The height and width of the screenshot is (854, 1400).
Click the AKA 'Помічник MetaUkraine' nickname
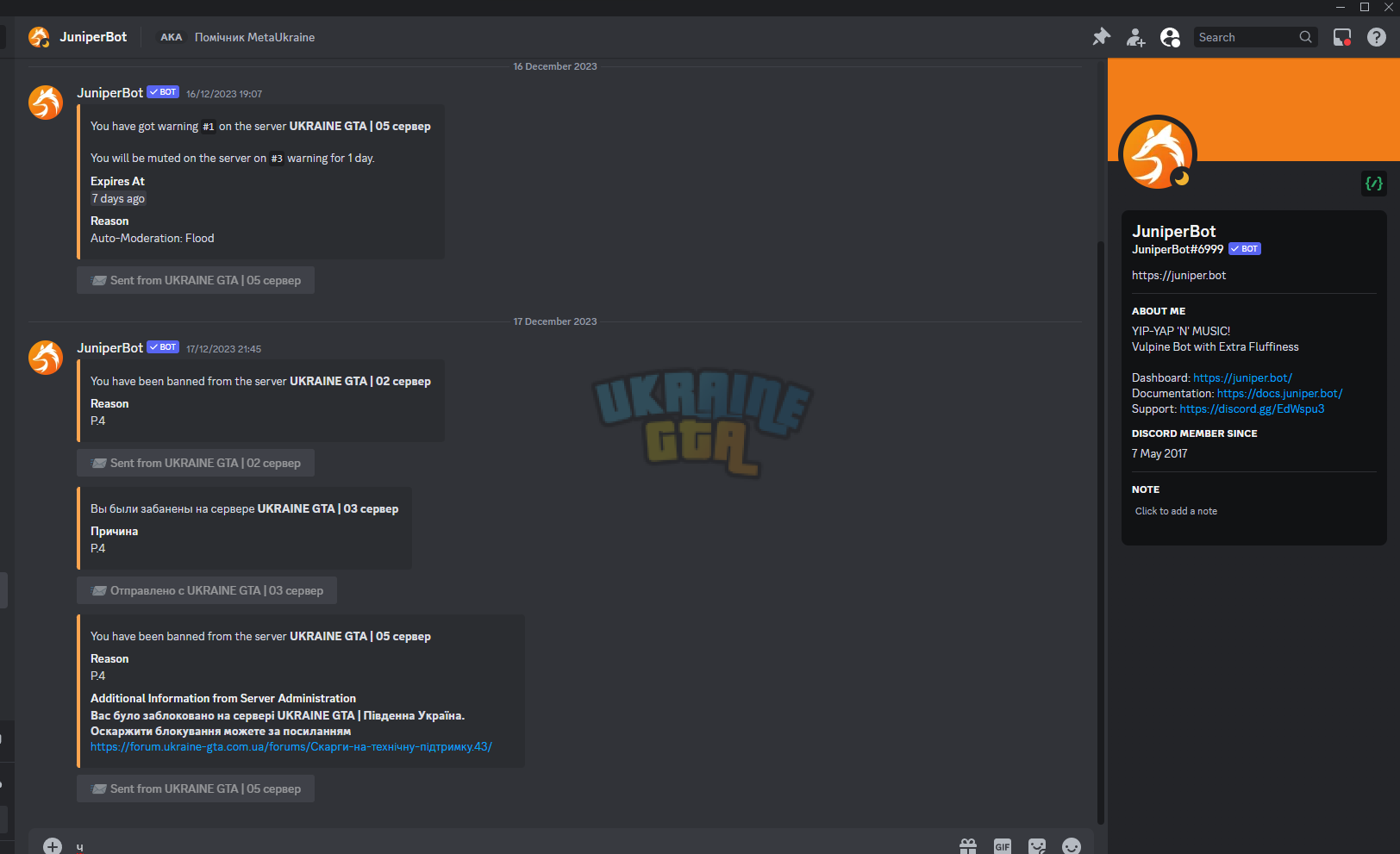(254, 37)
